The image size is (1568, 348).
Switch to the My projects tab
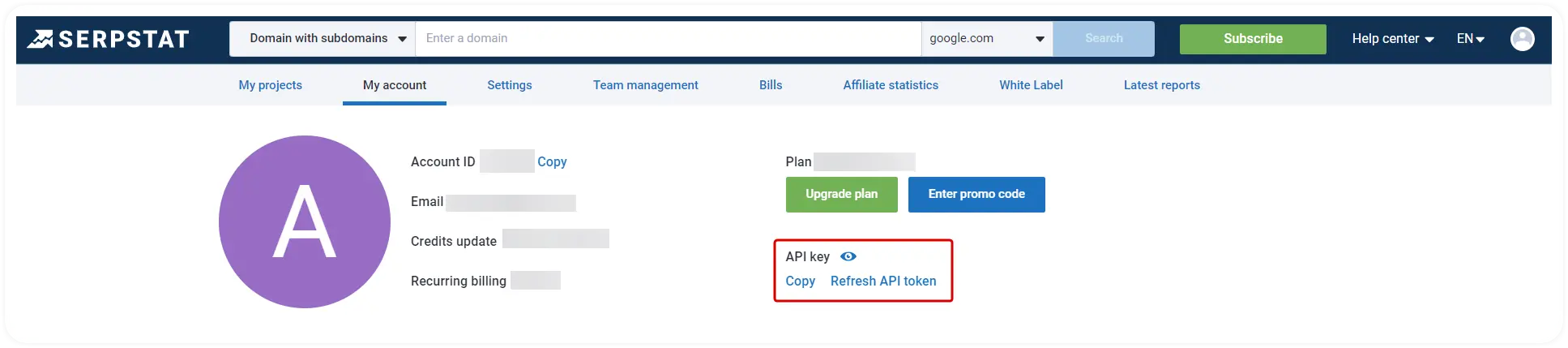[x=270, y=85]
